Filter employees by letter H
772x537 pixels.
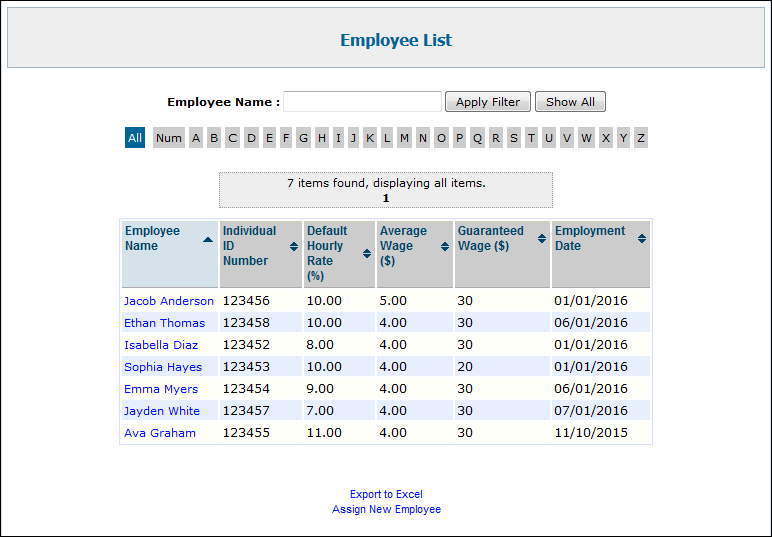(x=322, y=138)
